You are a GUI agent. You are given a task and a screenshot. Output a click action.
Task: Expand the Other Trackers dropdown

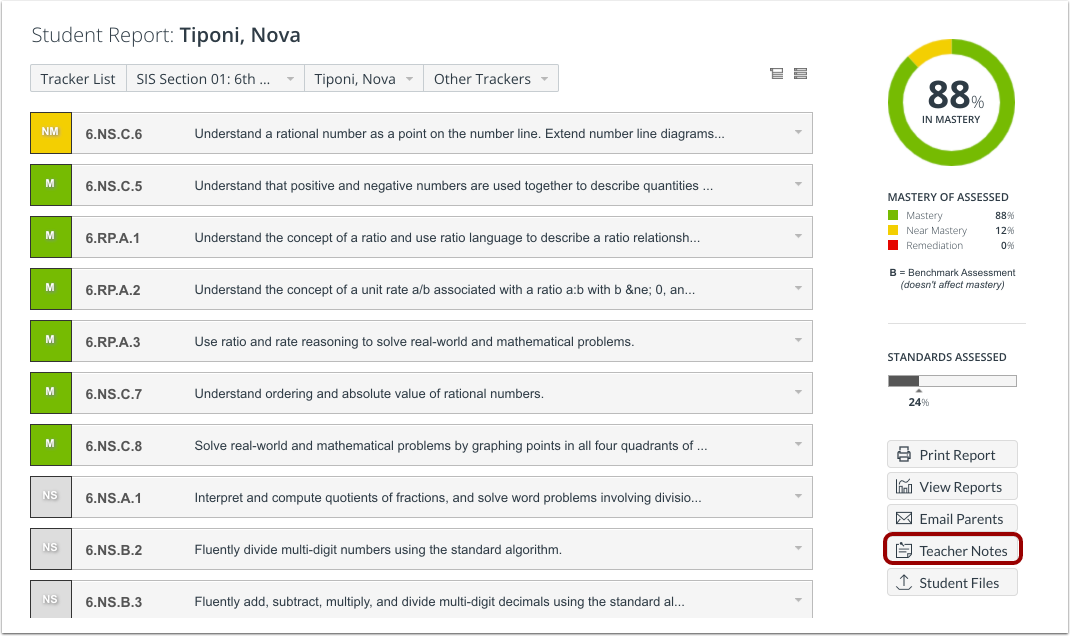point(491,78)
